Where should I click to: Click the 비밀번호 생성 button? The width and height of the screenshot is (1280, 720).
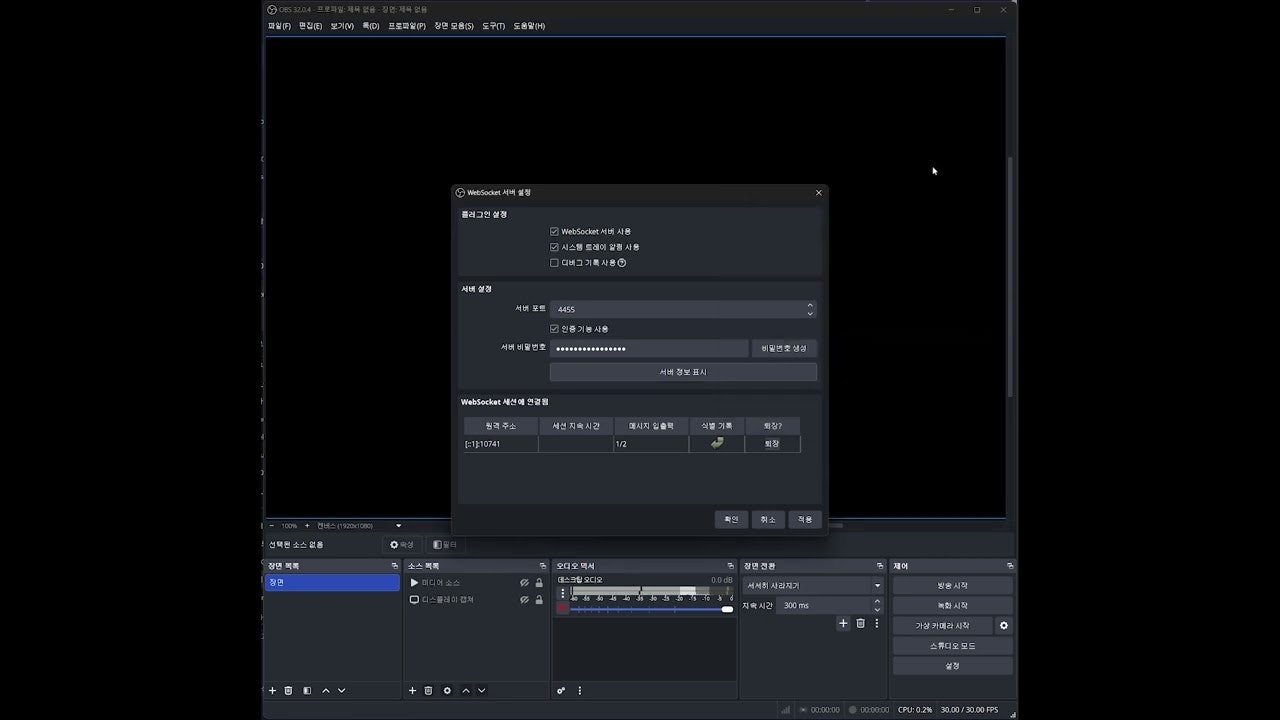(x=783, y=348)
